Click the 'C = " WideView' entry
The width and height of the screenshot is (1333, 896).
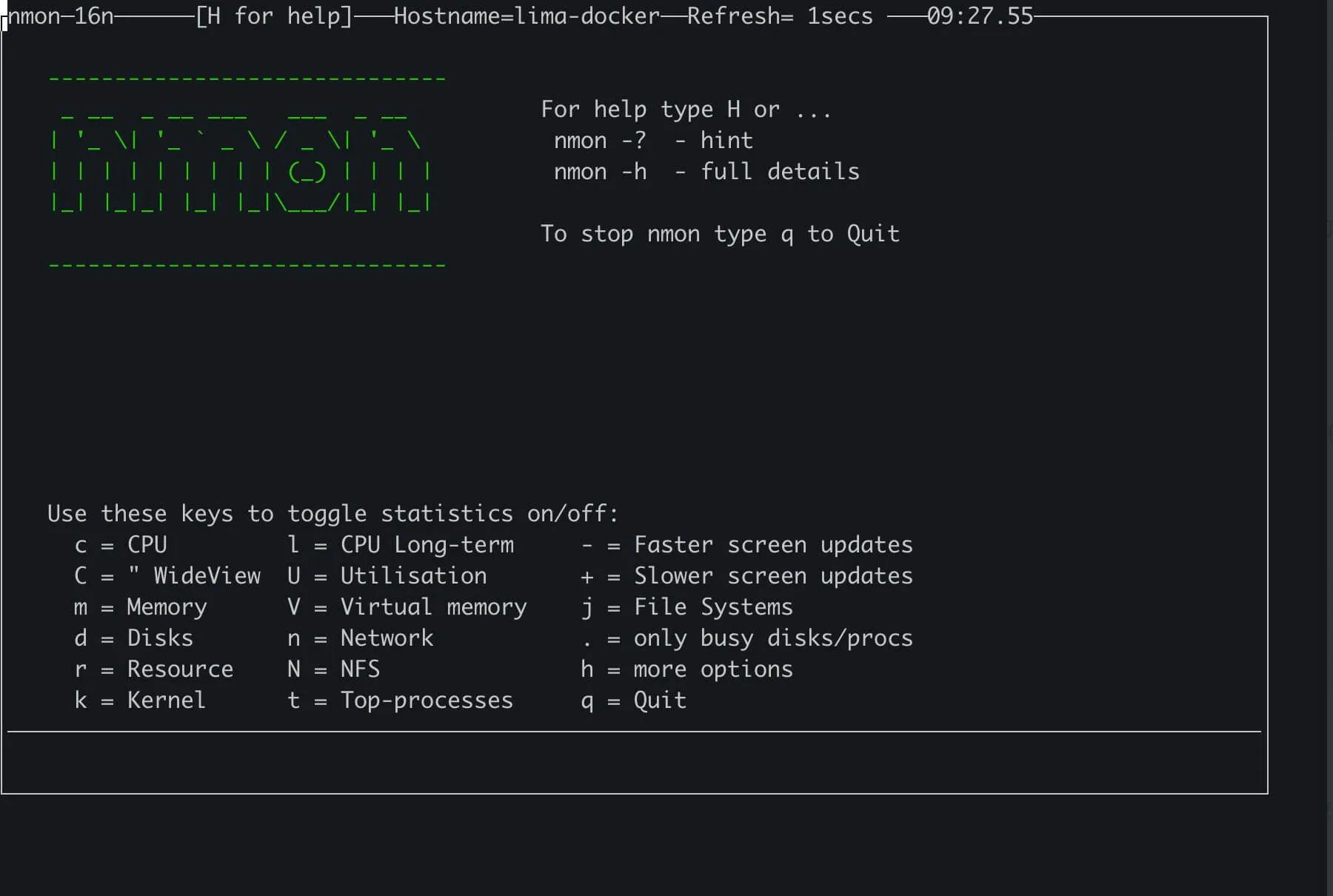167,576
